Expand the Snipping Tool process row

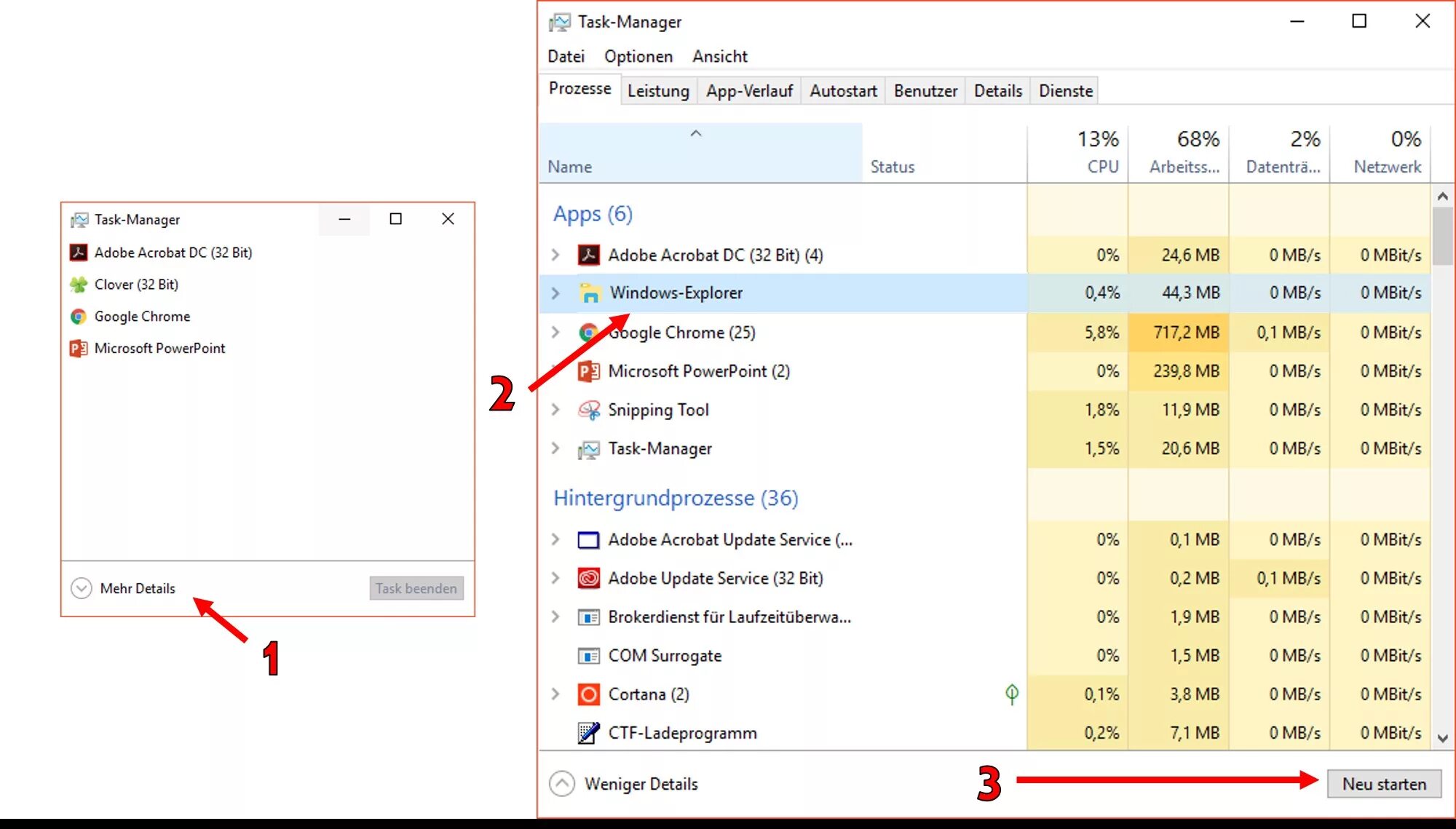tap(555, 410)
